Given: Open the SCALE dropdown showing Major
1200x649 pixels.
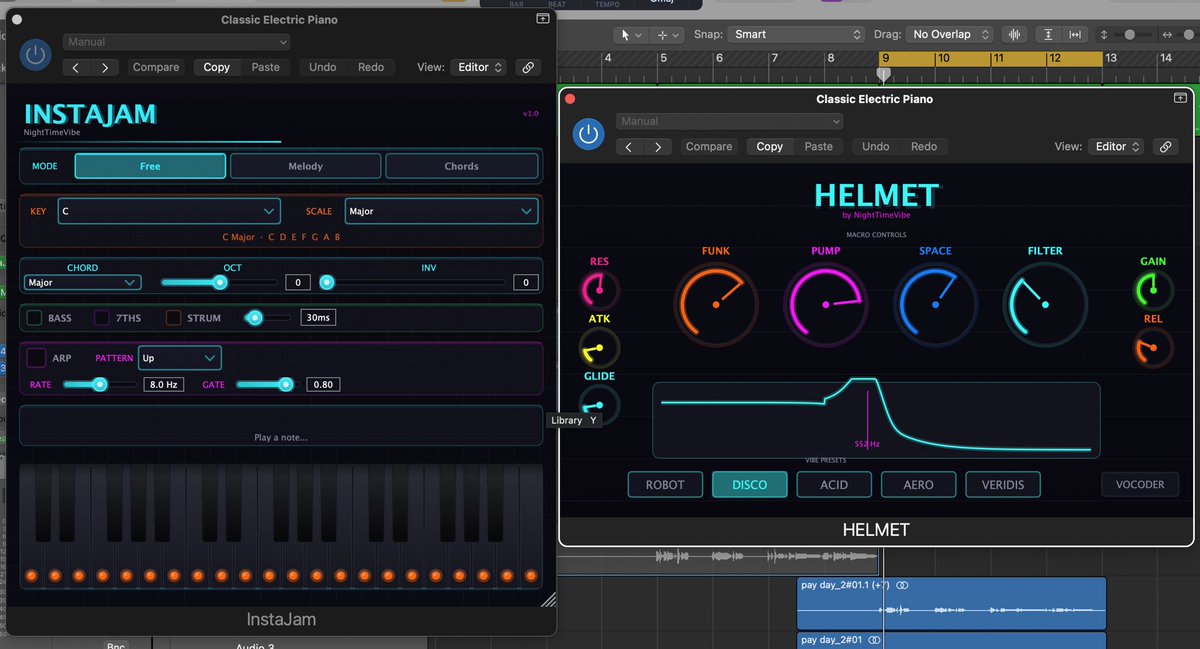Looking at the screenshot, I should [x=441, y=211].
